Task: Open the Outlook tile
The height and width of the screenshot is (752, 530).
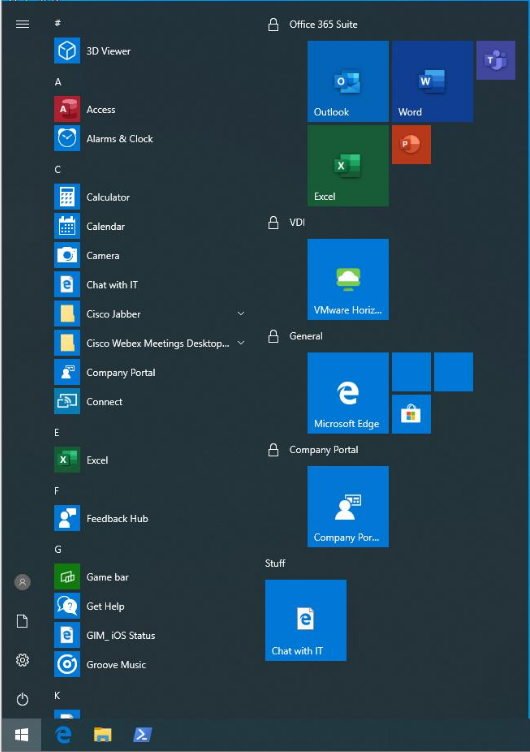Action: click(x=348, y=81)
